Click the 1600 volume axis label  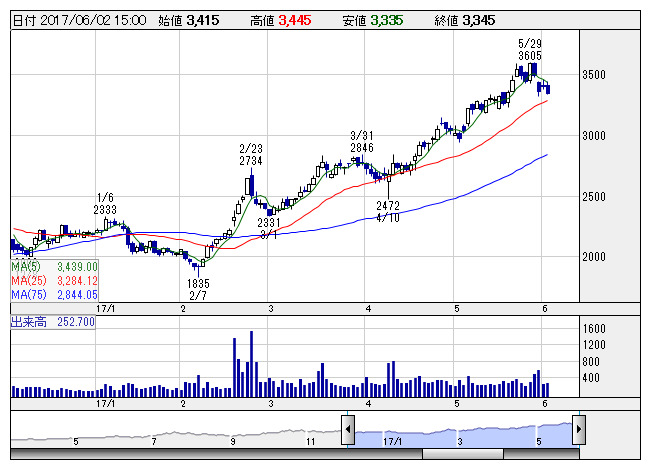point(594,329)
